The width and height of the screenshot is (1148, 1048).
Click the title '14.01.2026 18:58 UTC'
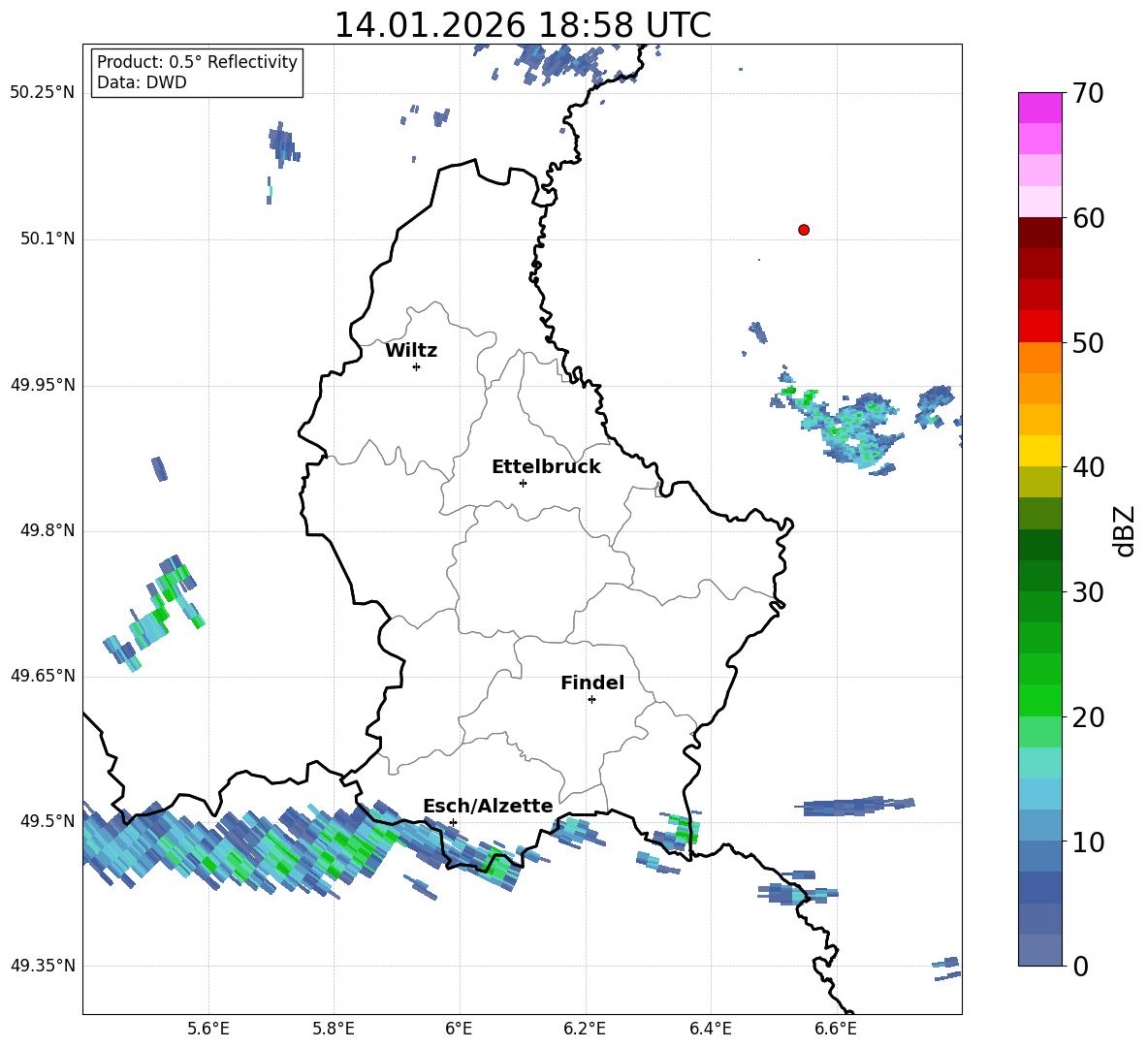tap(523, 25)
